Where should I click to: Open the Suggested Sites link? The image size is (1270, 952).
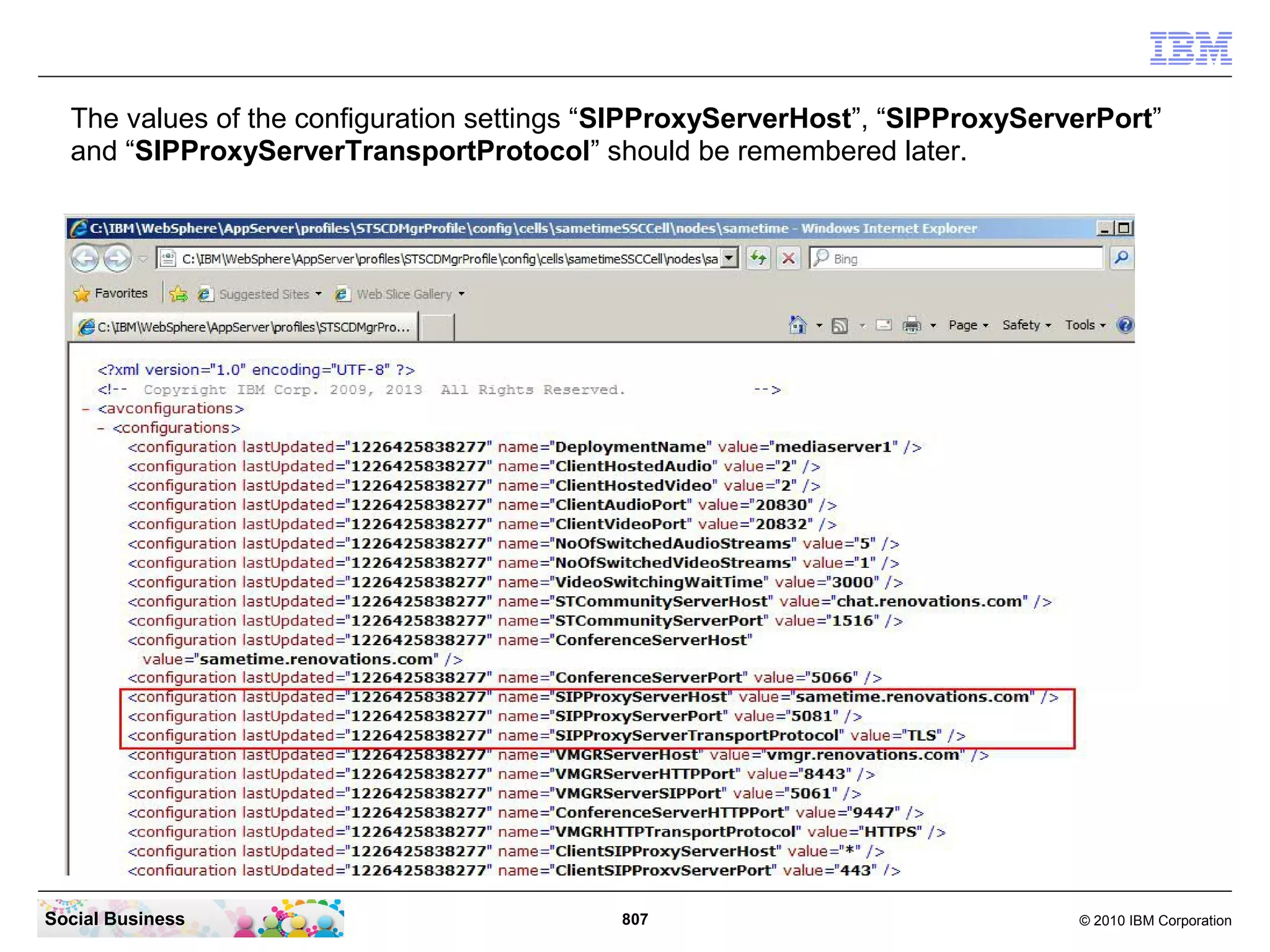coord(254,294)
